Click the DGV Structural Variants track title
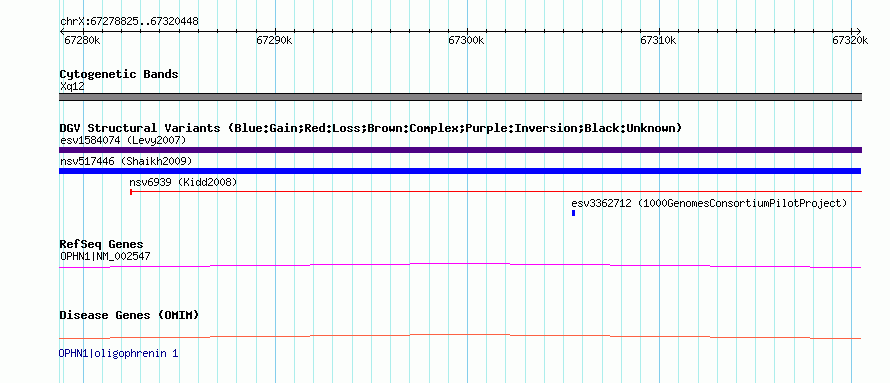The height and width of the screenshot is (383, 890). (x=371, y=128)
